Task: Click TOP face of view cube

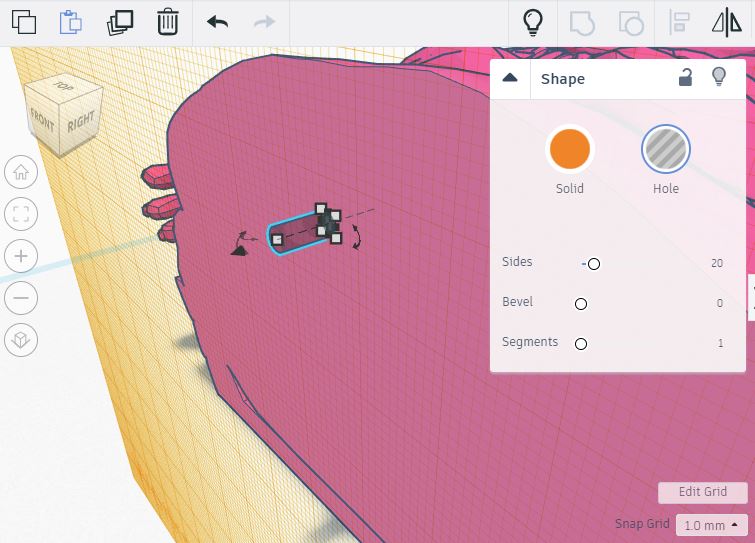Action: point(63,87)
